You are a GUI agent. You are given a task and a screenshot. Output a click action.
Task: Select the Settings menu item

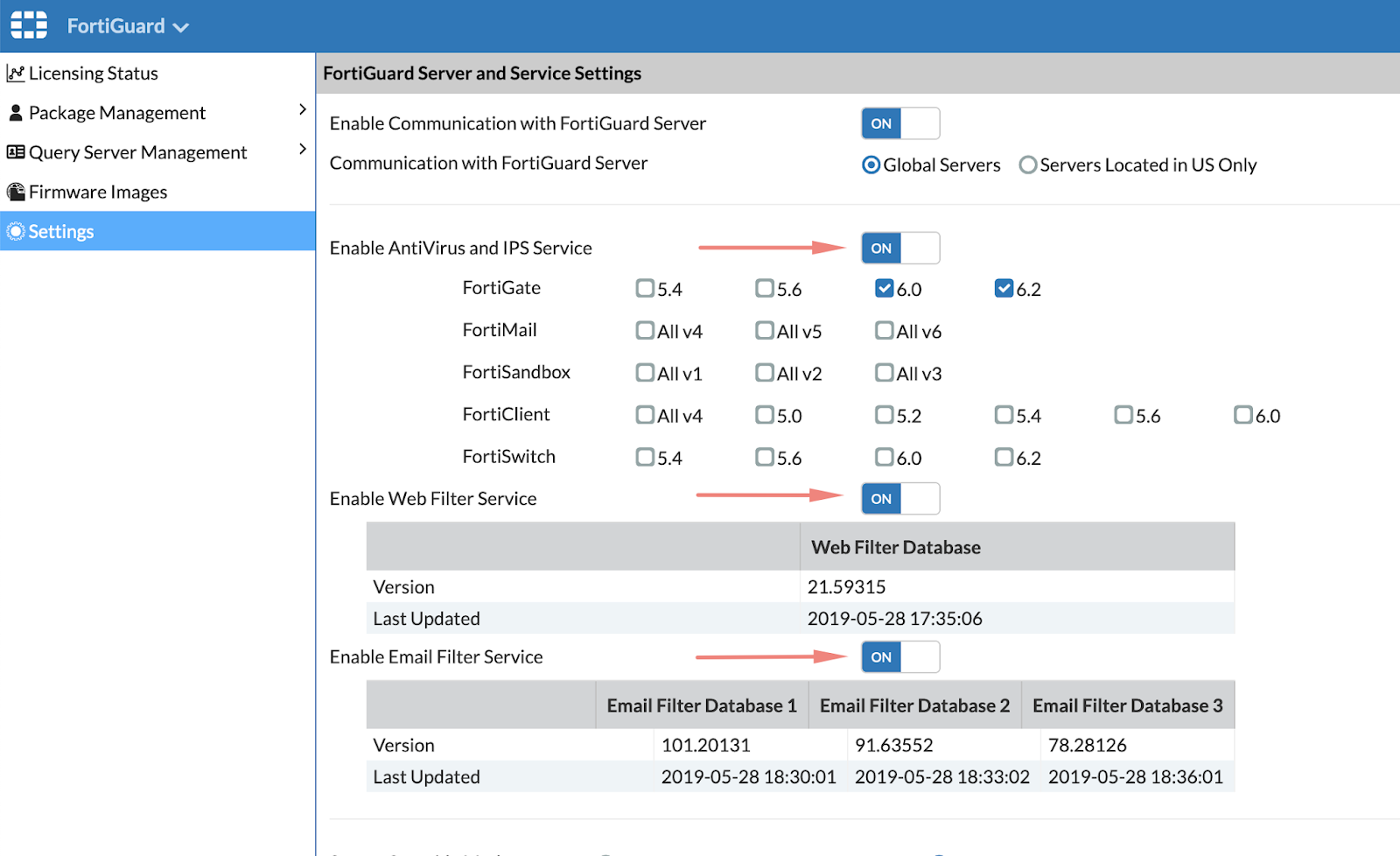tap(157, 231)
